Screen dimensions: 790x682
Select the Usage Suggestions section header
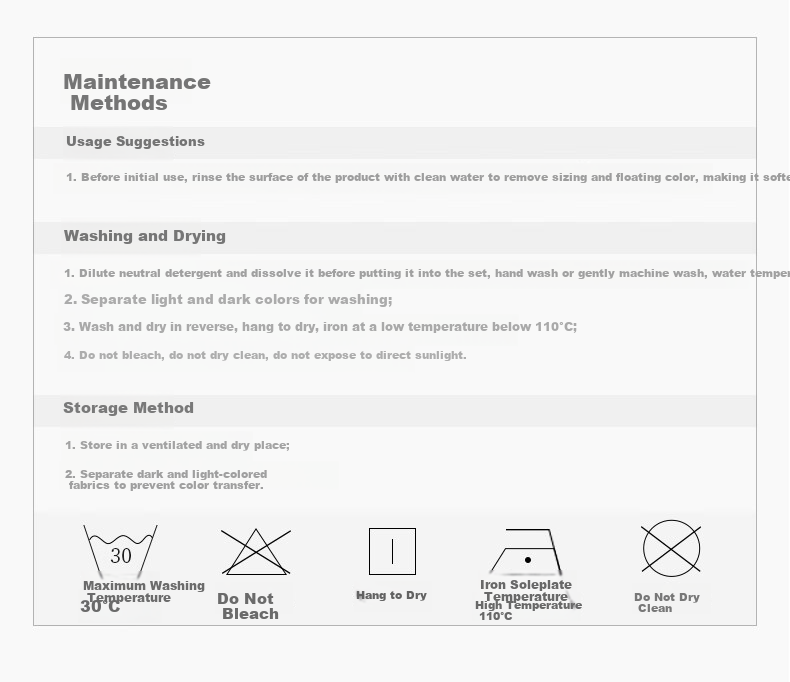(x=136, y=141)
